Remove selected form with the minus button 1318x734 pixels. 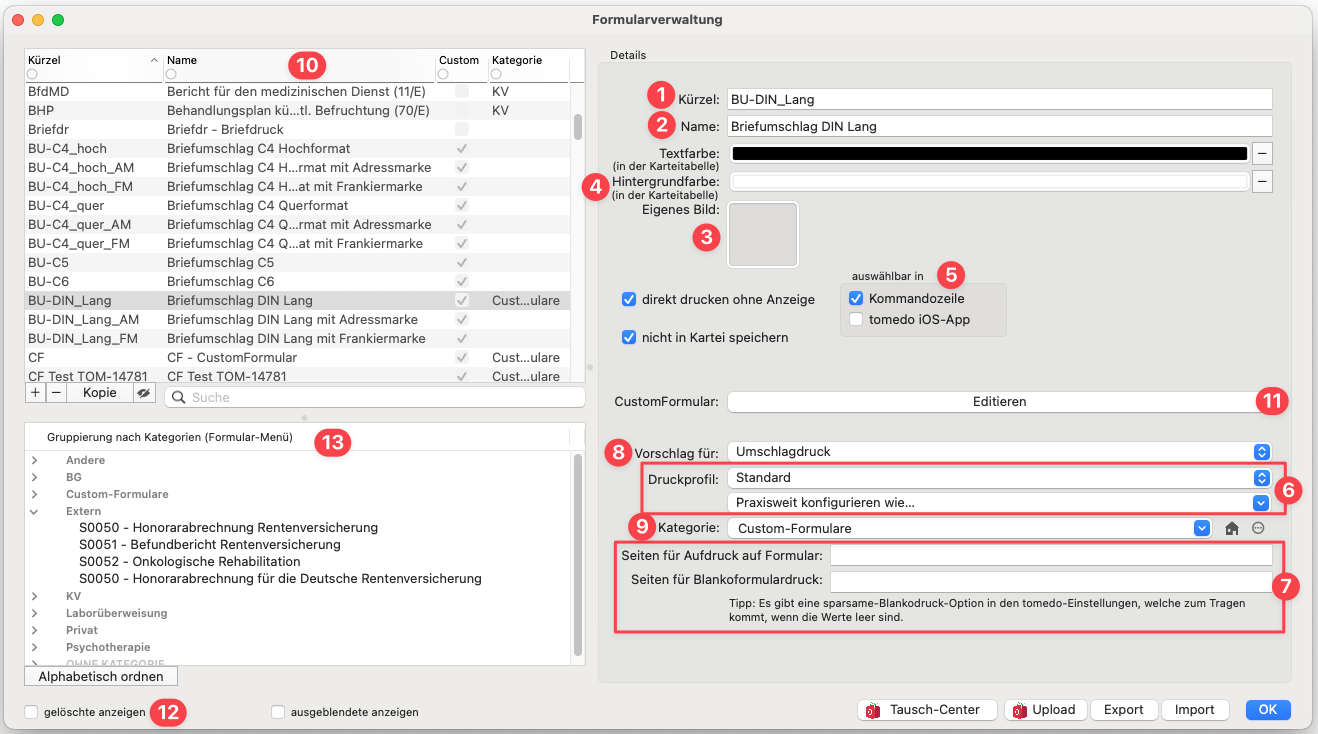(x=56, y=393)
